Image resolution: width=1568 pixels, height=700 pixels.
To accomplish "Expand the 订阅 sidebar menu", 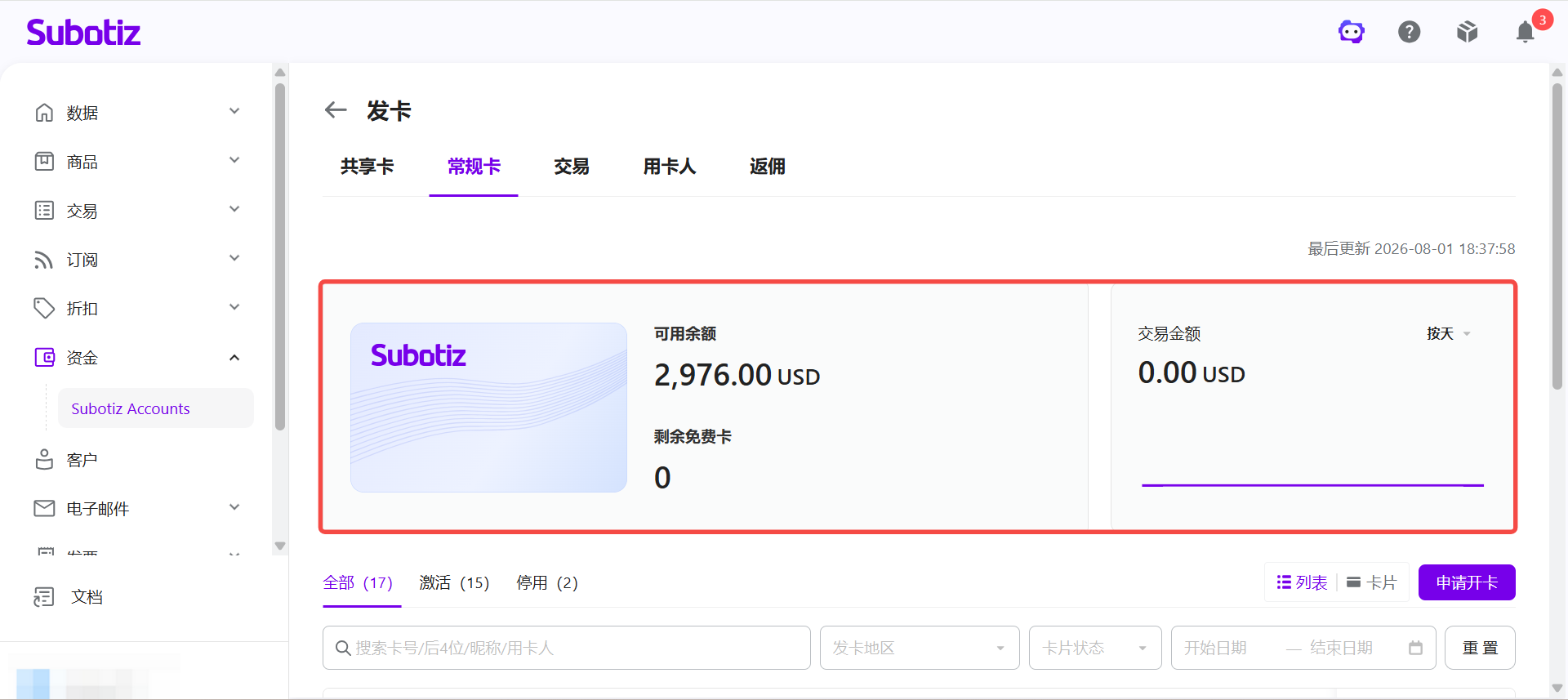I will coord(234,259).
